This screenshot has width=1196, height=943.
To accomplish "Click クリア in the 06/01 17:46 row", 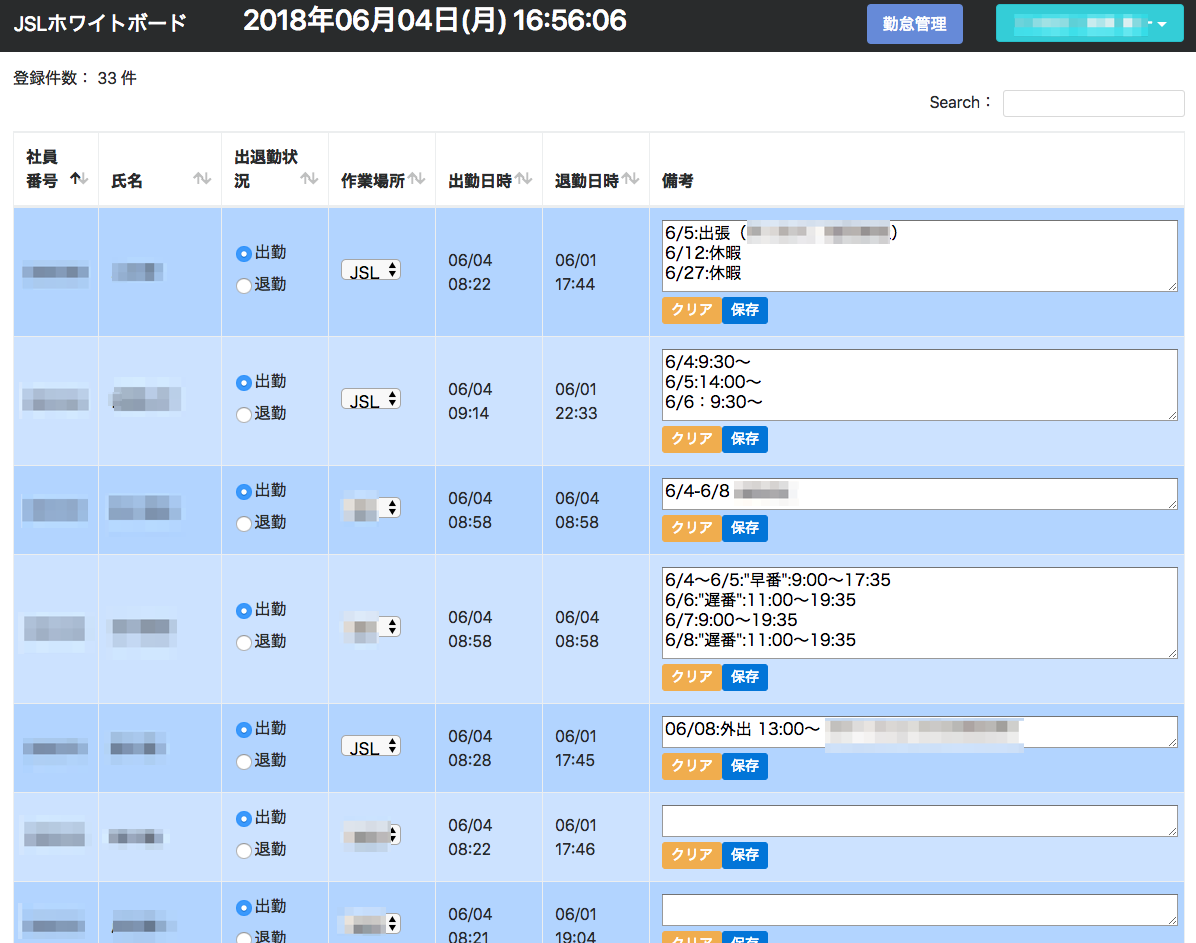I will 692,855.
